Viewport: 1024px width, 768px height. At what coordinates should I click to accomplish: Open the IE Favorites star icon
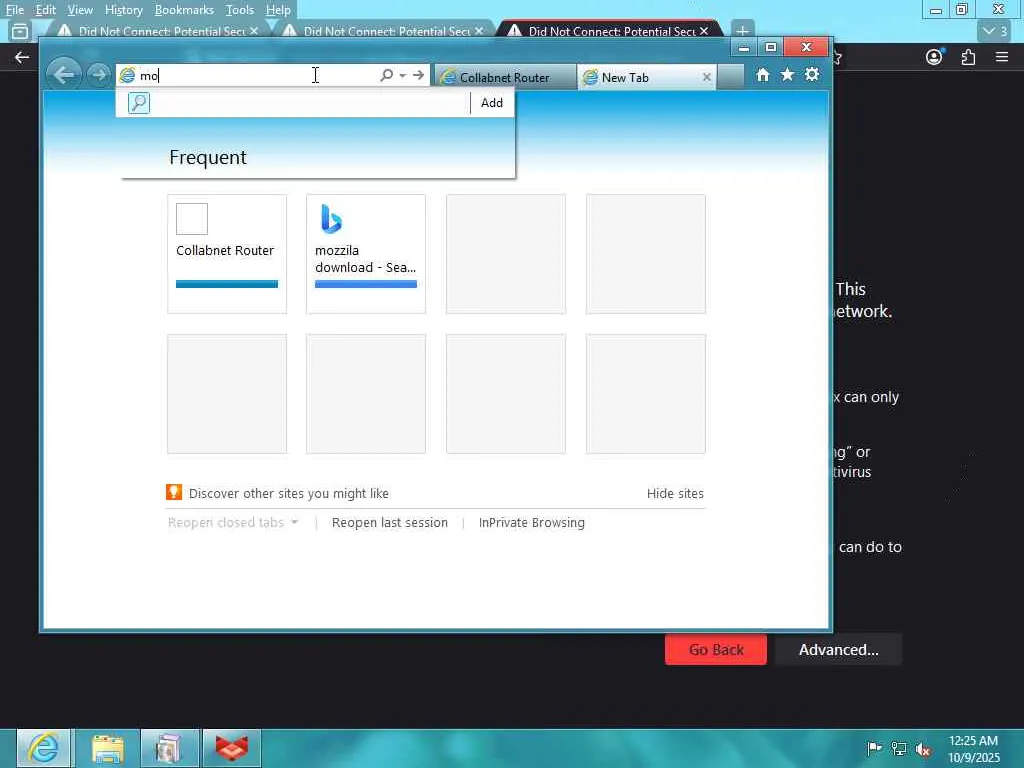(788, 75)
